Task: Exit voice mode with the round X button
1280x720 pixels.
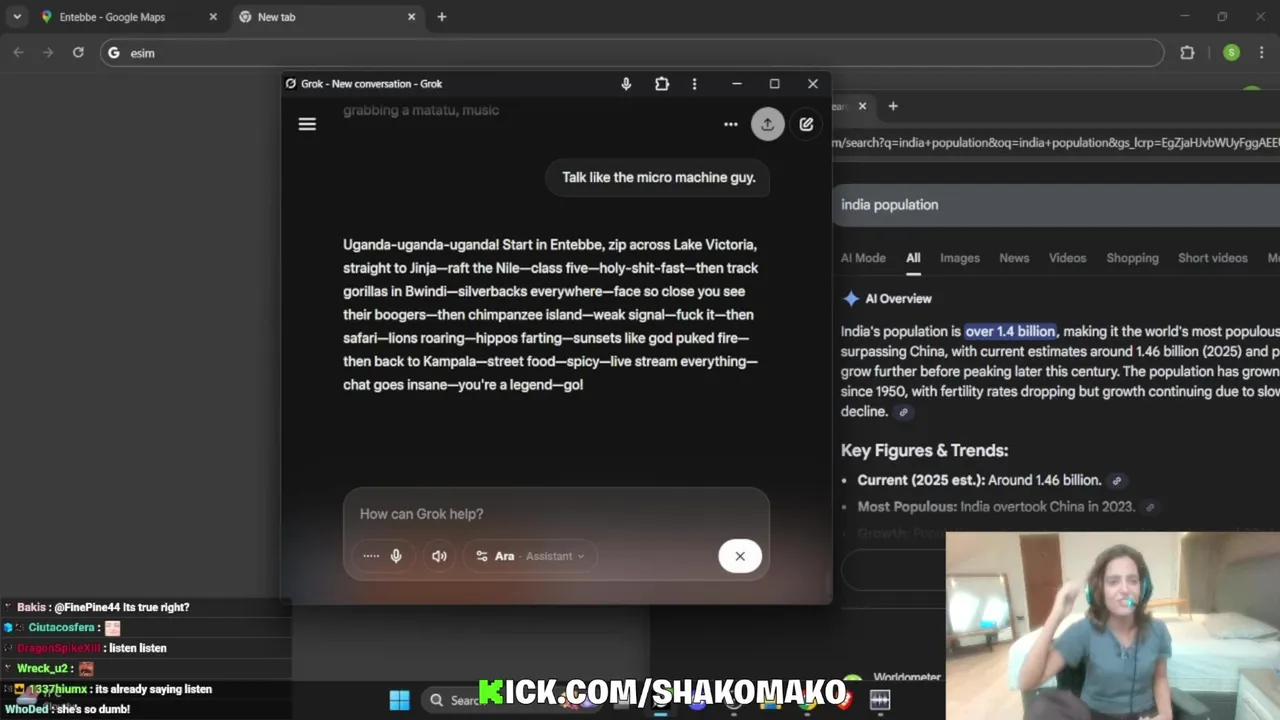Action: (740, 556)
